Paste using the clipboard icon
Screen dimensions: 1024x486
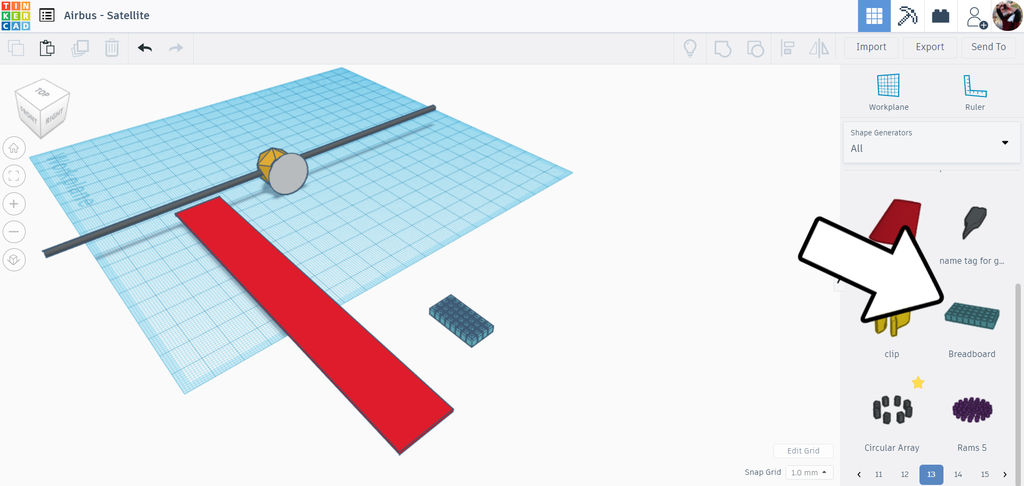(x=48, y=48)
